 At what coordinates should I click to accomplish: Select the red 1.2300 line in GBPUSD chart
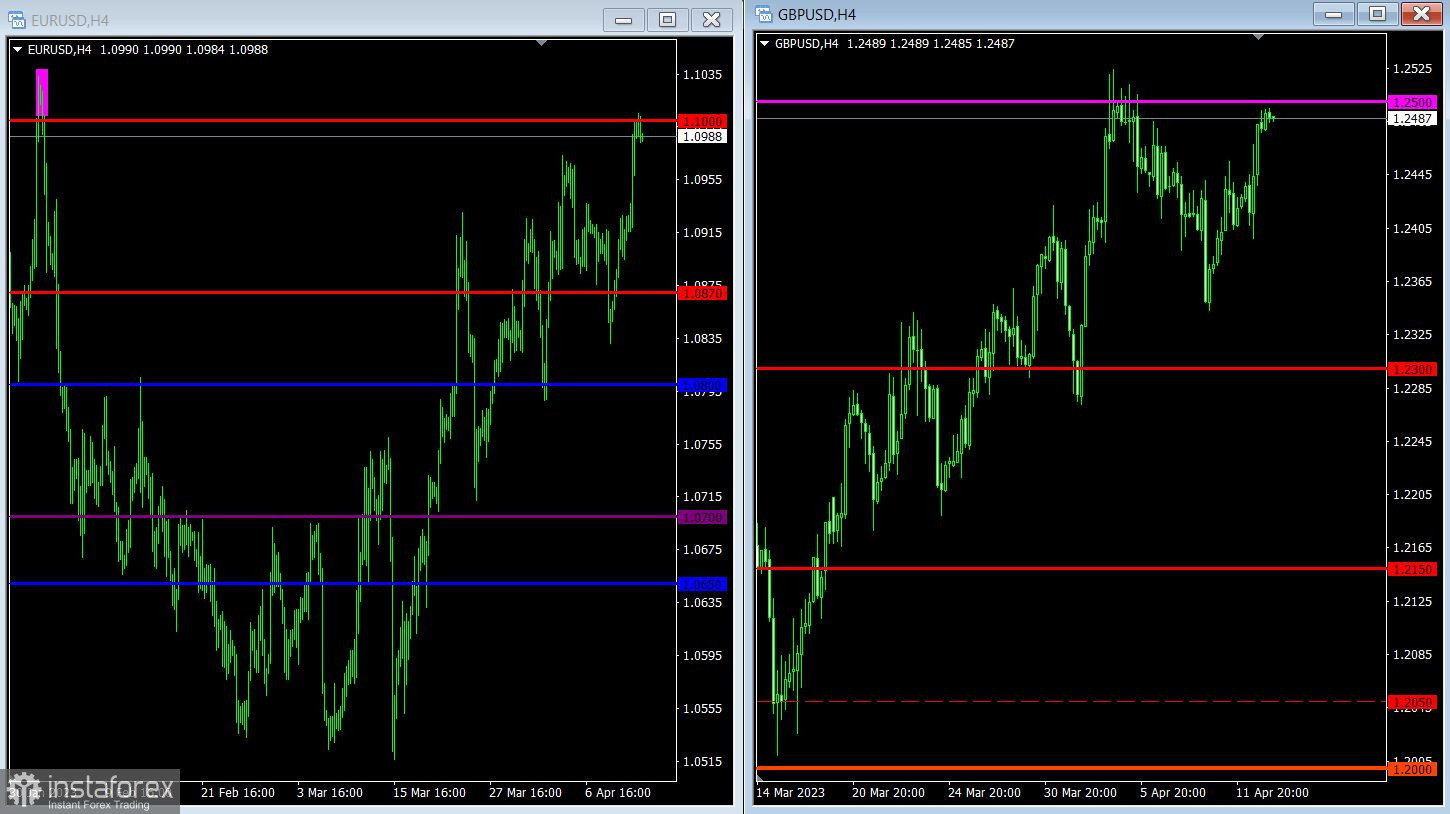click(1071, 368)
